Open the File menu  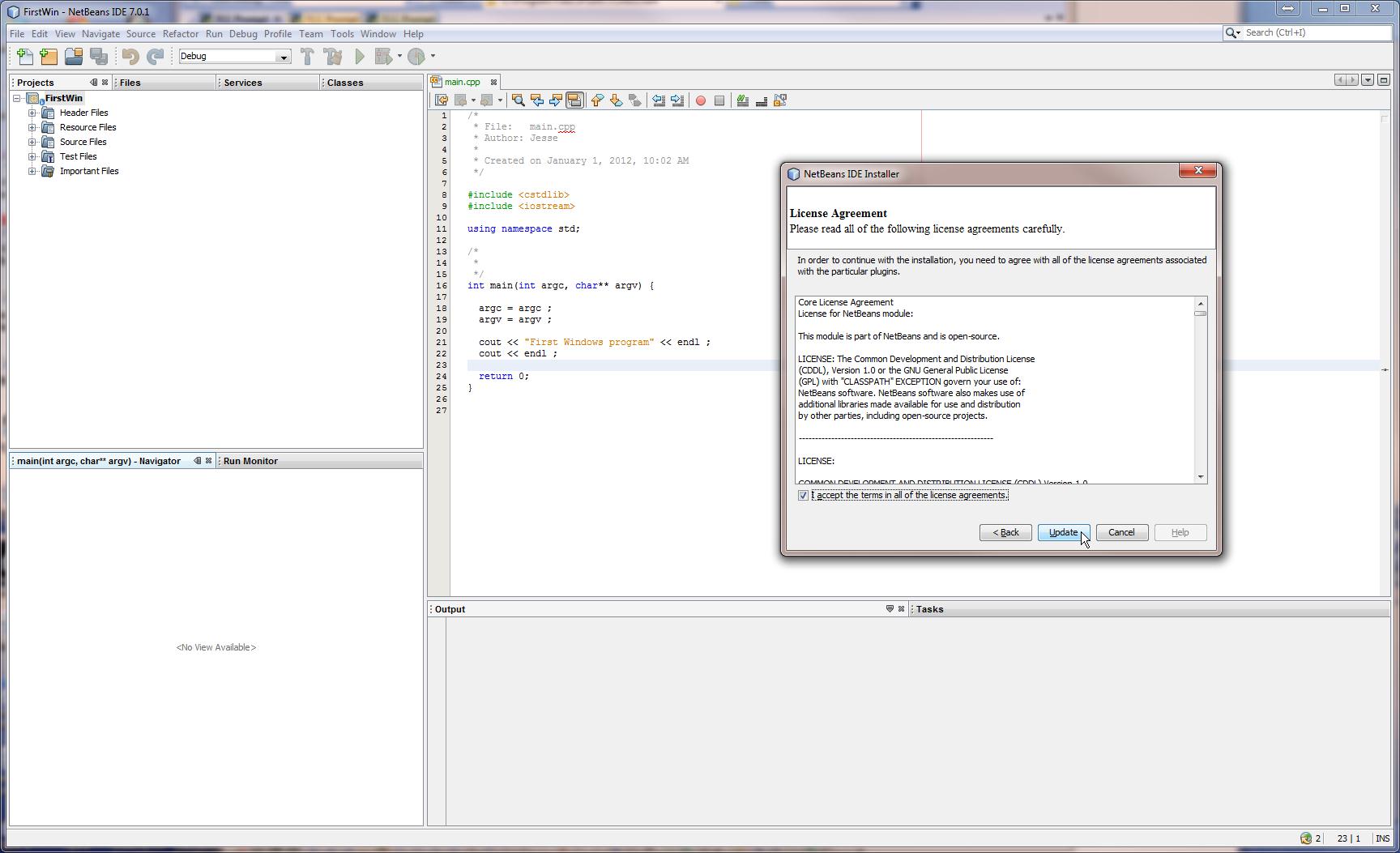16,34
